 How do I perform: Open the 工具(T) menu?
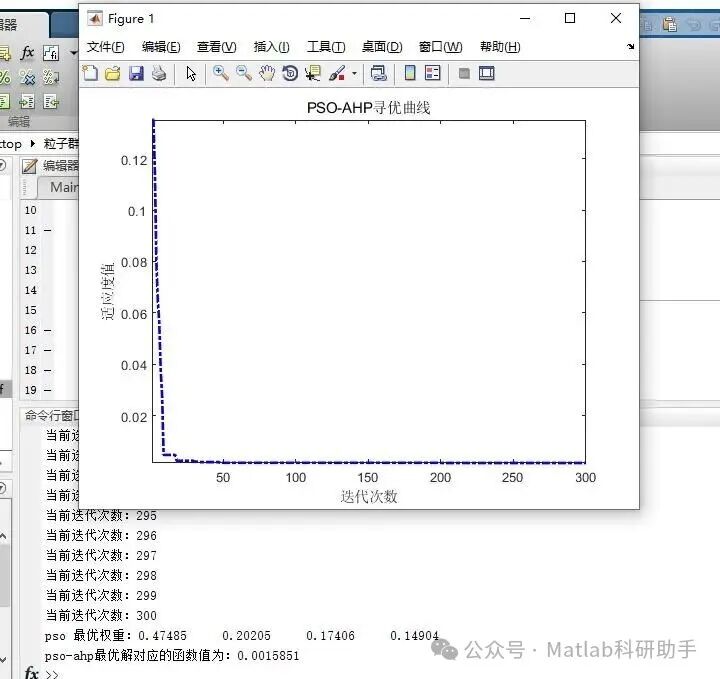point(326,47)
